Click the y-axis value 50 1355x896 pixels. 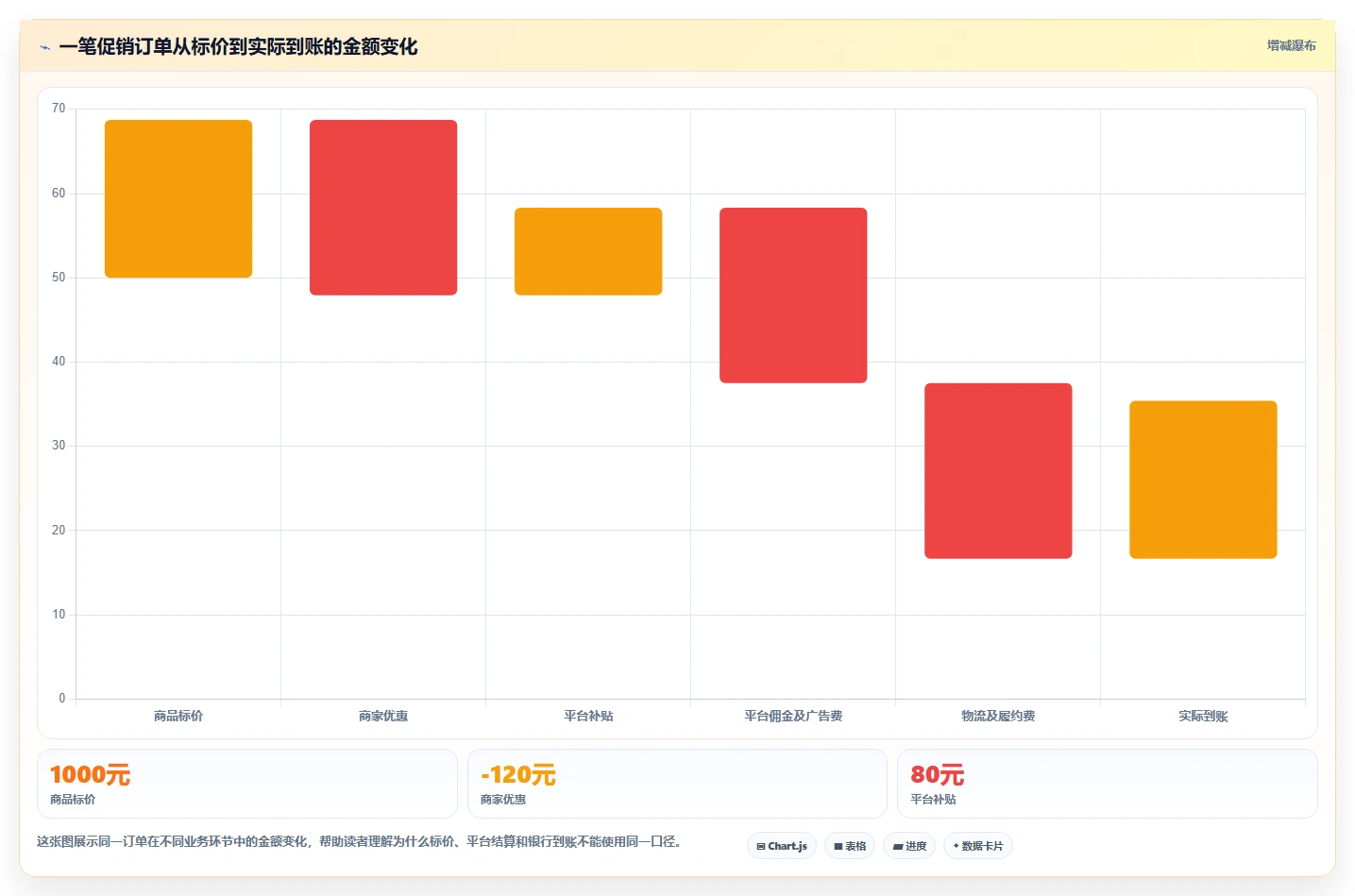click(x=59, y=278)
